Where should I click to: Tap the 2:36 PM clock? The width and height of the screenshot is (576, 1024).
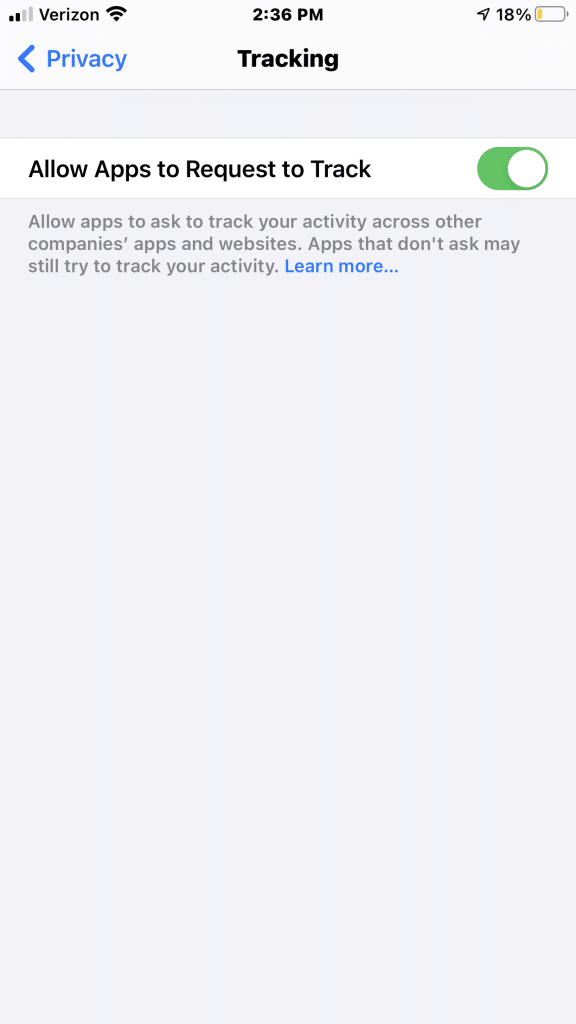(x=288, y=14)
